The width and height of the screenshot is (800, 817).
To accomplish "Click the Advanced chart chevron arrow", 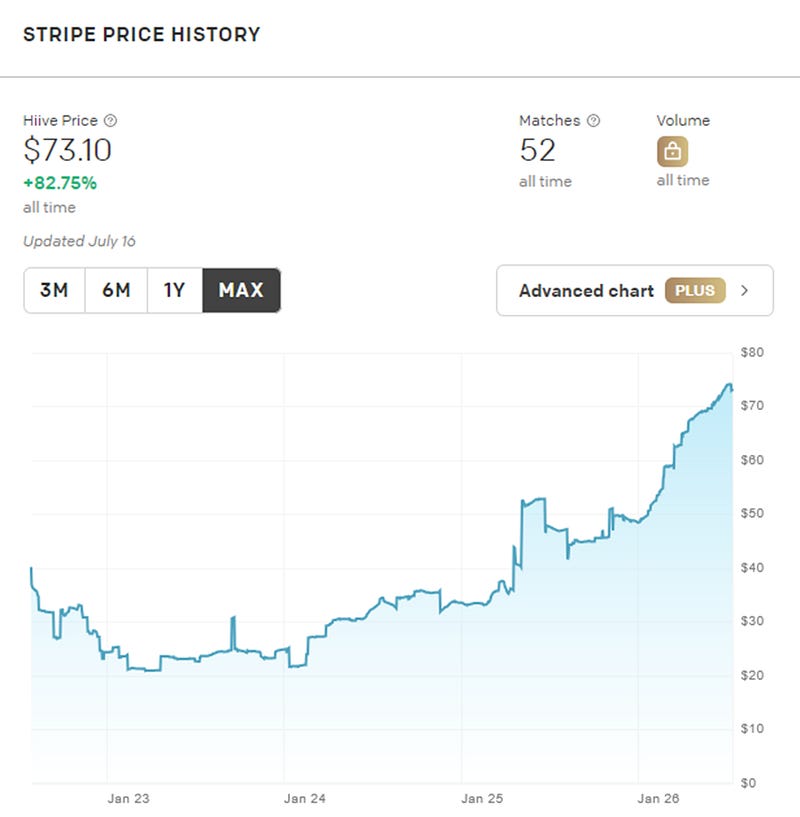I will 744,291.
